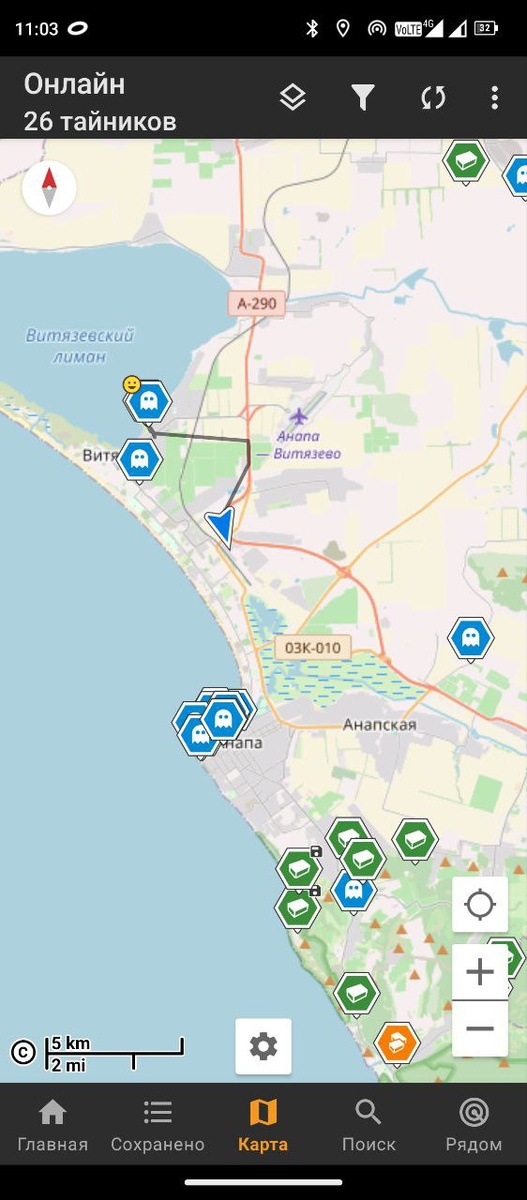527x1200 pixels.
Task: Select ghost cache with smiley found badge
Action: (x=148, y=401)
